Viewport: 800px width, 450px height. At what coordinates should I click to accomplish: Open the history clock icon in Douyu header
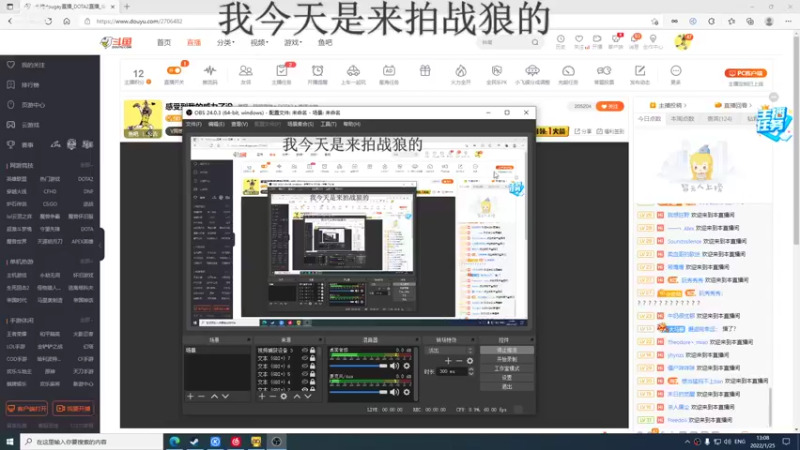tap(560, 39)
